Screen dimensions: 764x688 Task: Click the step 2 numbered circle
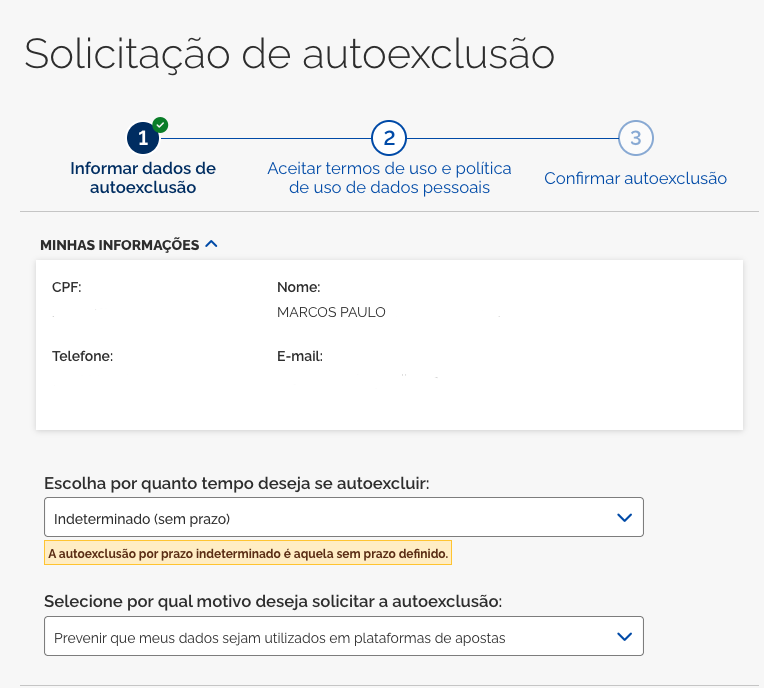(x=389, y=138)
